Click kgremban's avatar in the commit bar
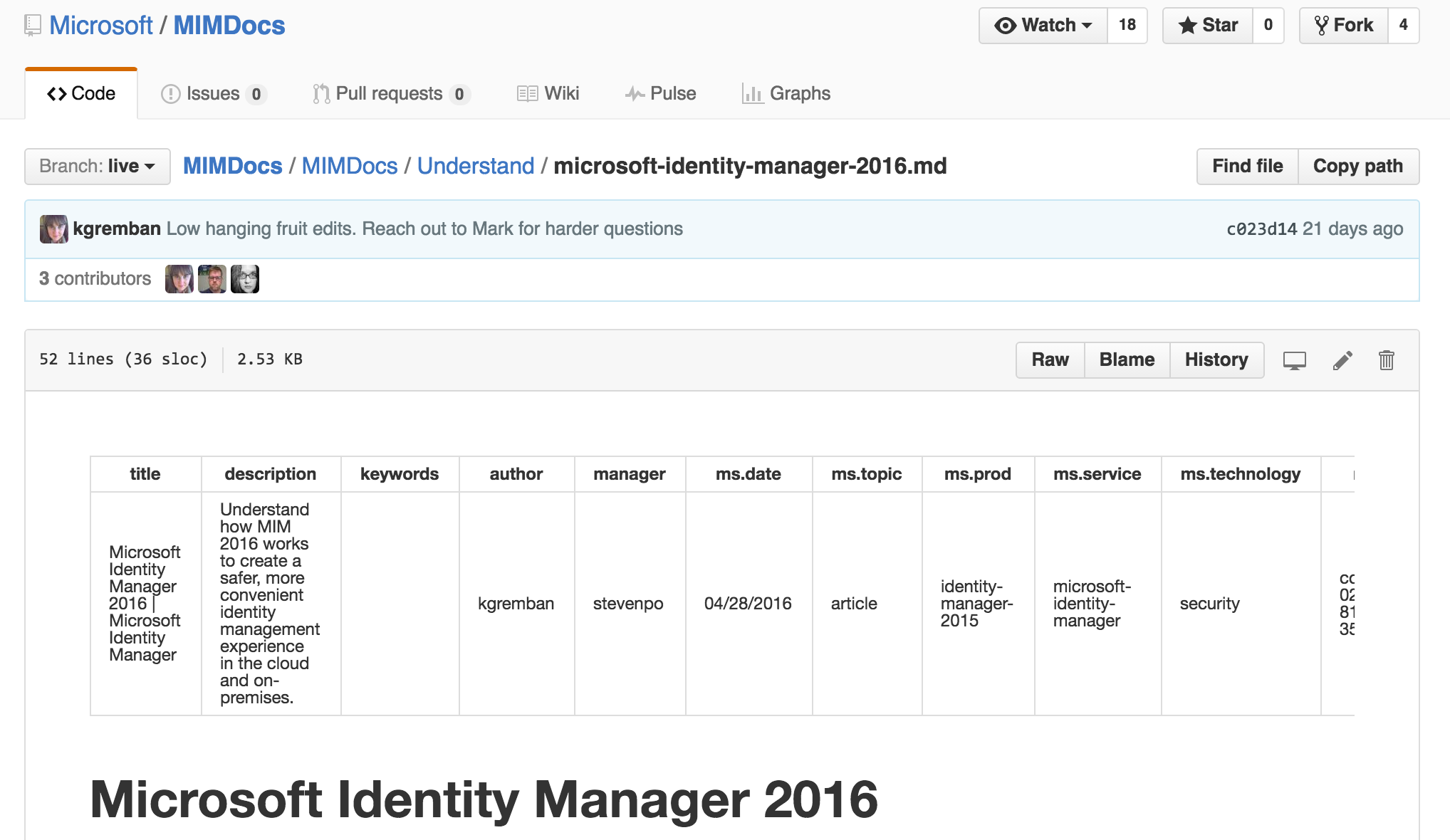The width and height of the screenshot is (1450, 840). point(54,229)
